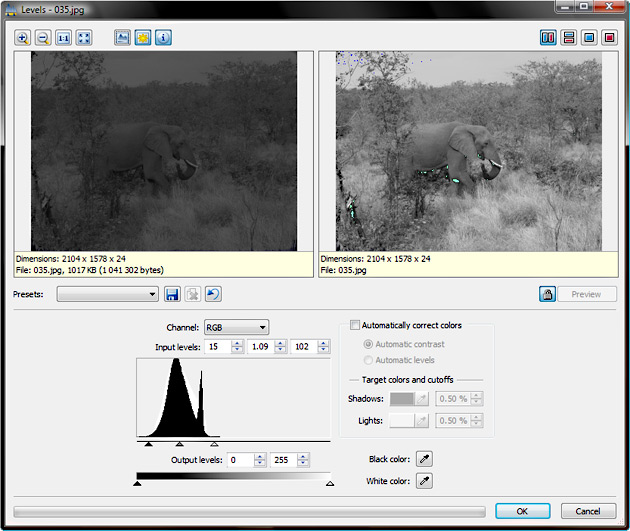Select the Automatic contrast radio option
Screen dimensions: 630x531
pyautogui.click(x=368, y=344)
